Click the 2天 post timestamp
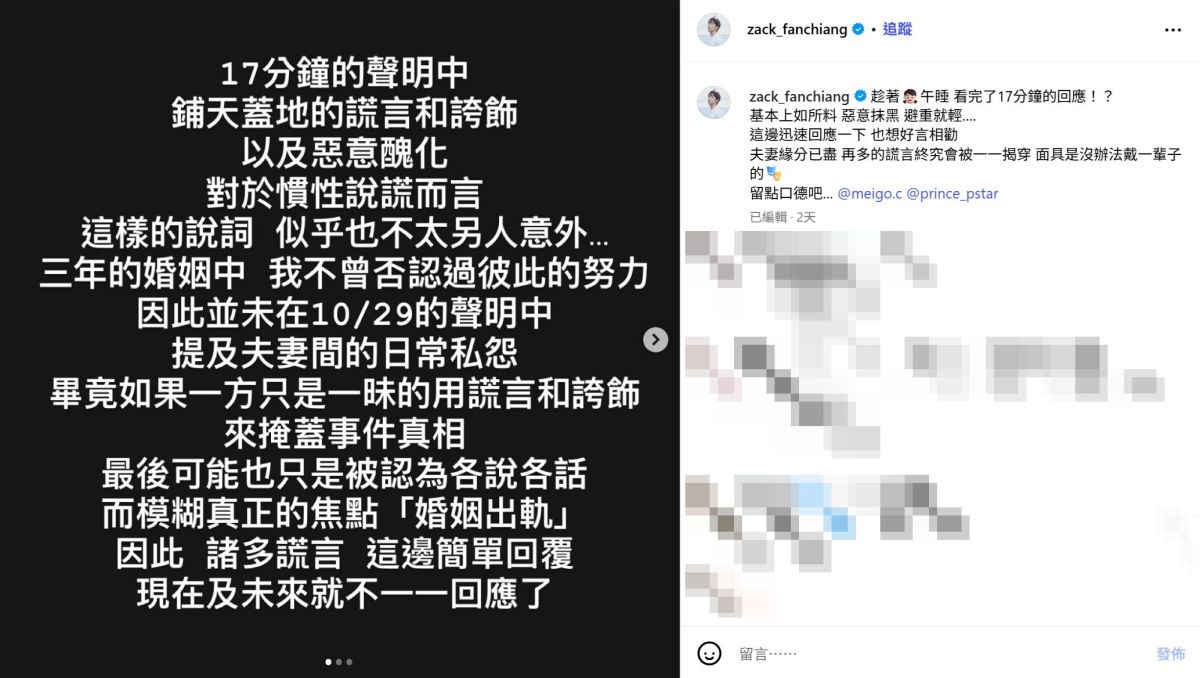The image size is (1200, 678). click(x=806, y=217)
